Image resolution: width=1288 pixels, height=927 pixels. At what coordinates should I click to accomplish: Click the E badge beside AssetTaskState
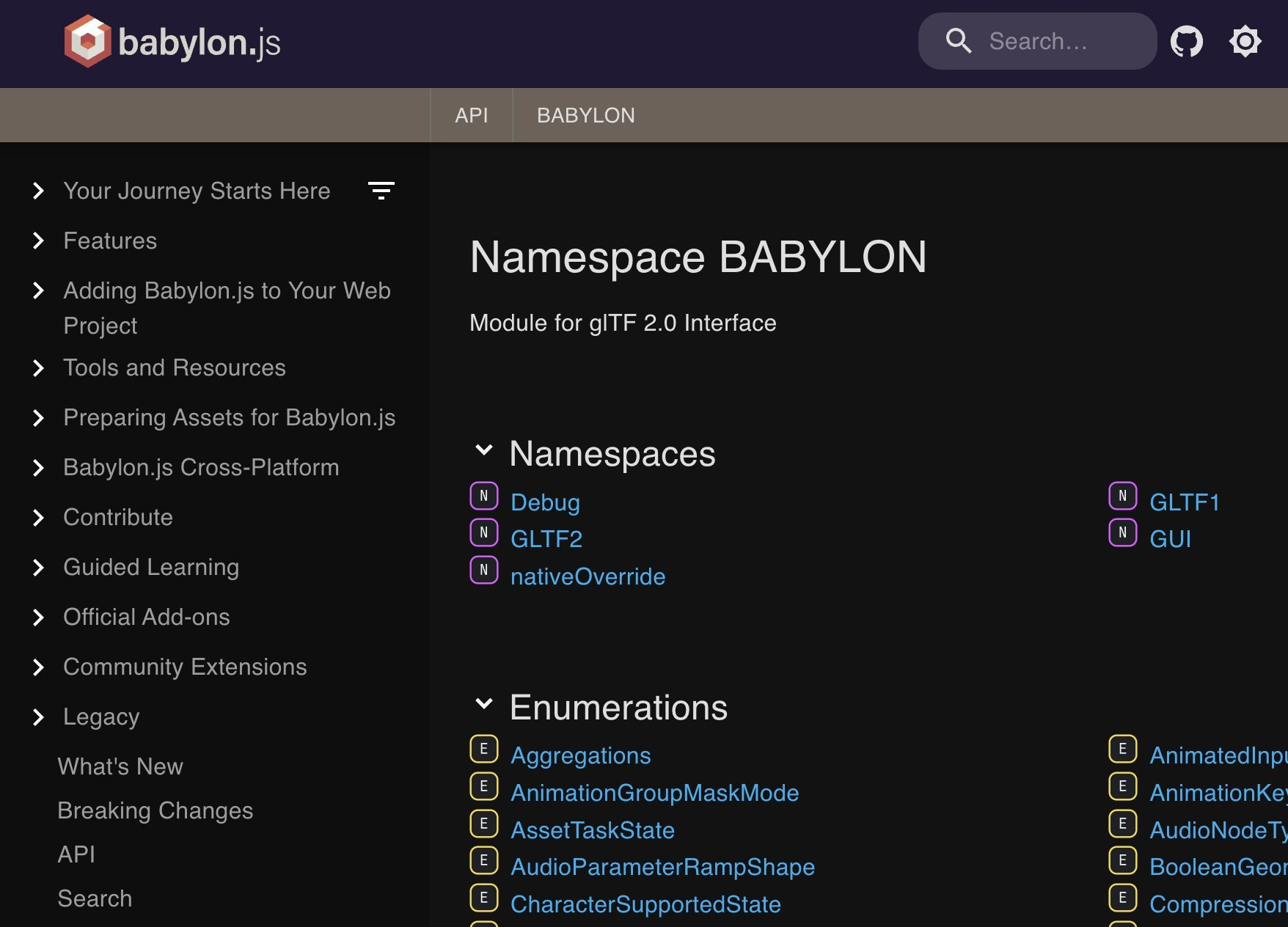coord(483,824)
